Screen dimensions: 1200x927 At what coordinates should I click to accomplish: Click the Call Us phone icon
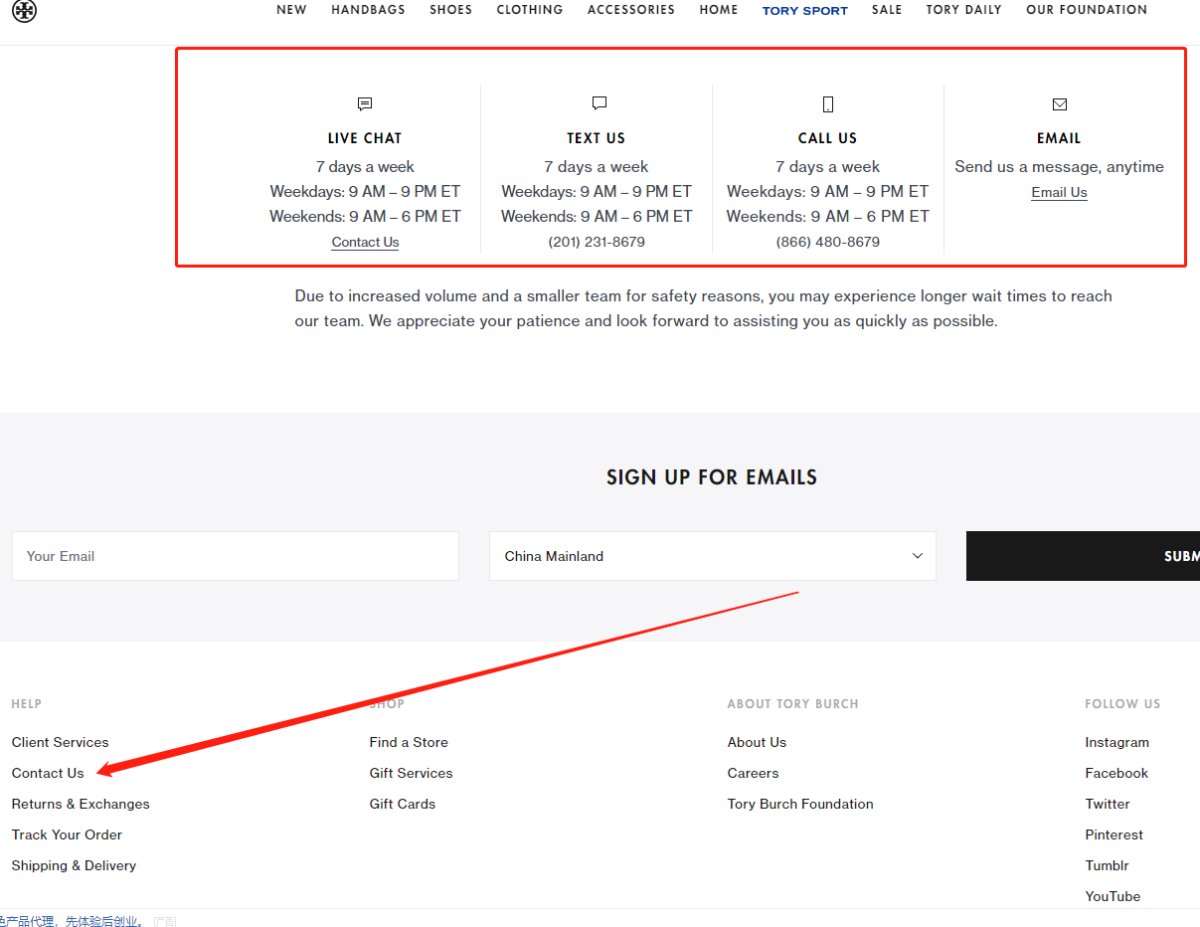[828, 104]
